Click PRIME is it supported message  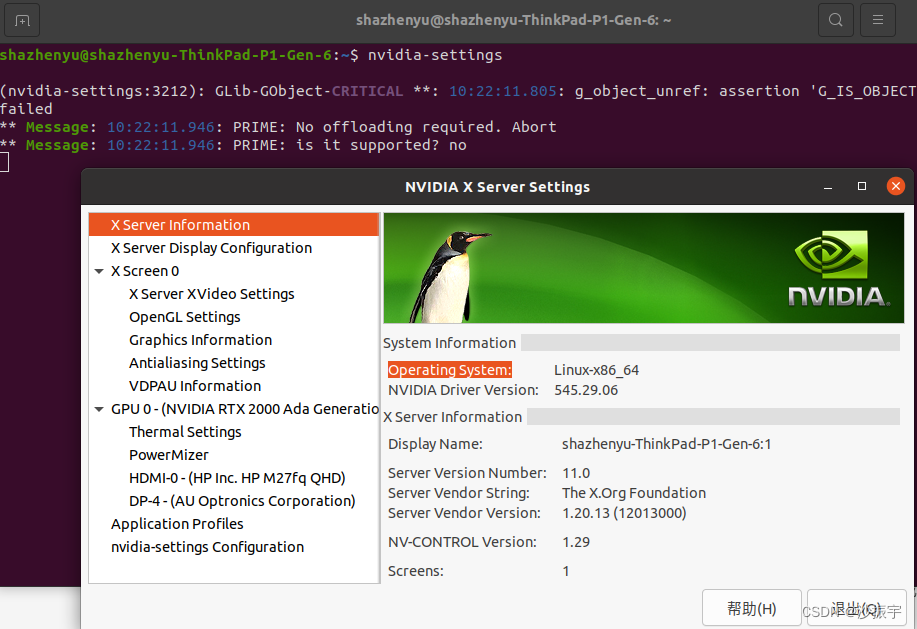click(x=350, y=145)
